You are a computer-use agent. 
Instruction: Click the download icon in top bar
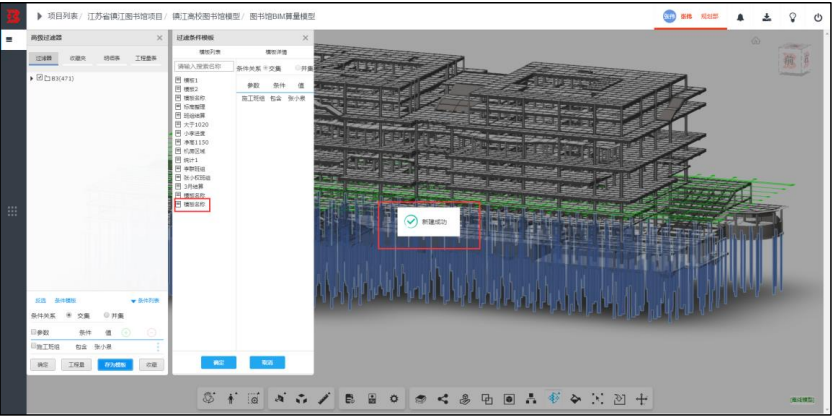[x=767, y=17]
